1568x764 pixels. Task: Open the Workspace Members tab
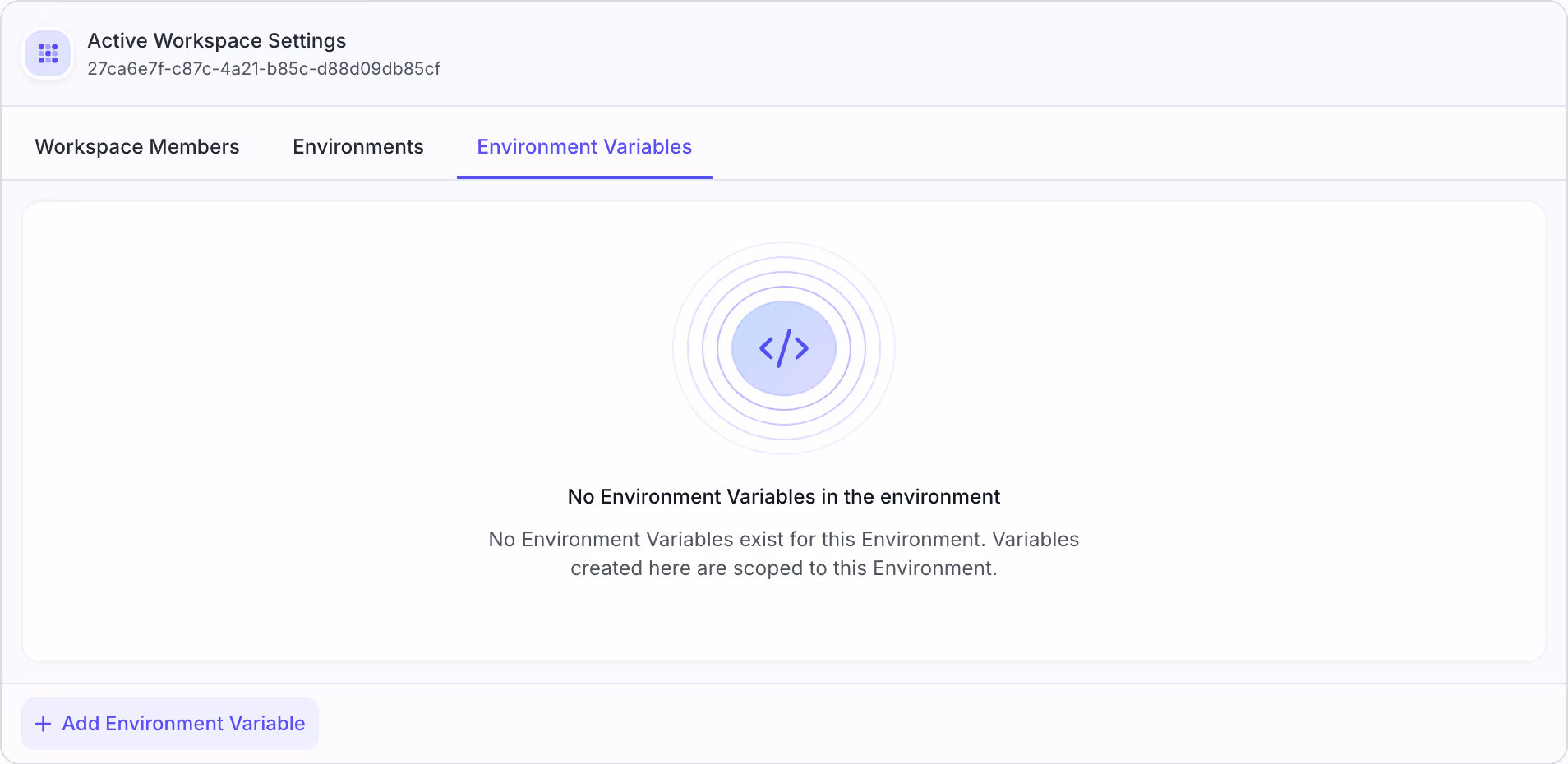coord(137,146)
